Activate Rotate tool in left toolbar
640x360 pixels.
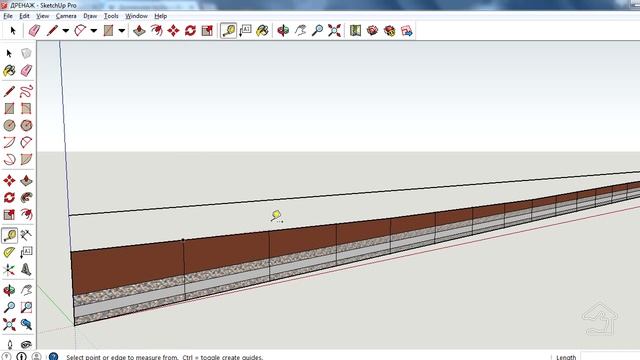pyautogui.click(x=9, y=198)
